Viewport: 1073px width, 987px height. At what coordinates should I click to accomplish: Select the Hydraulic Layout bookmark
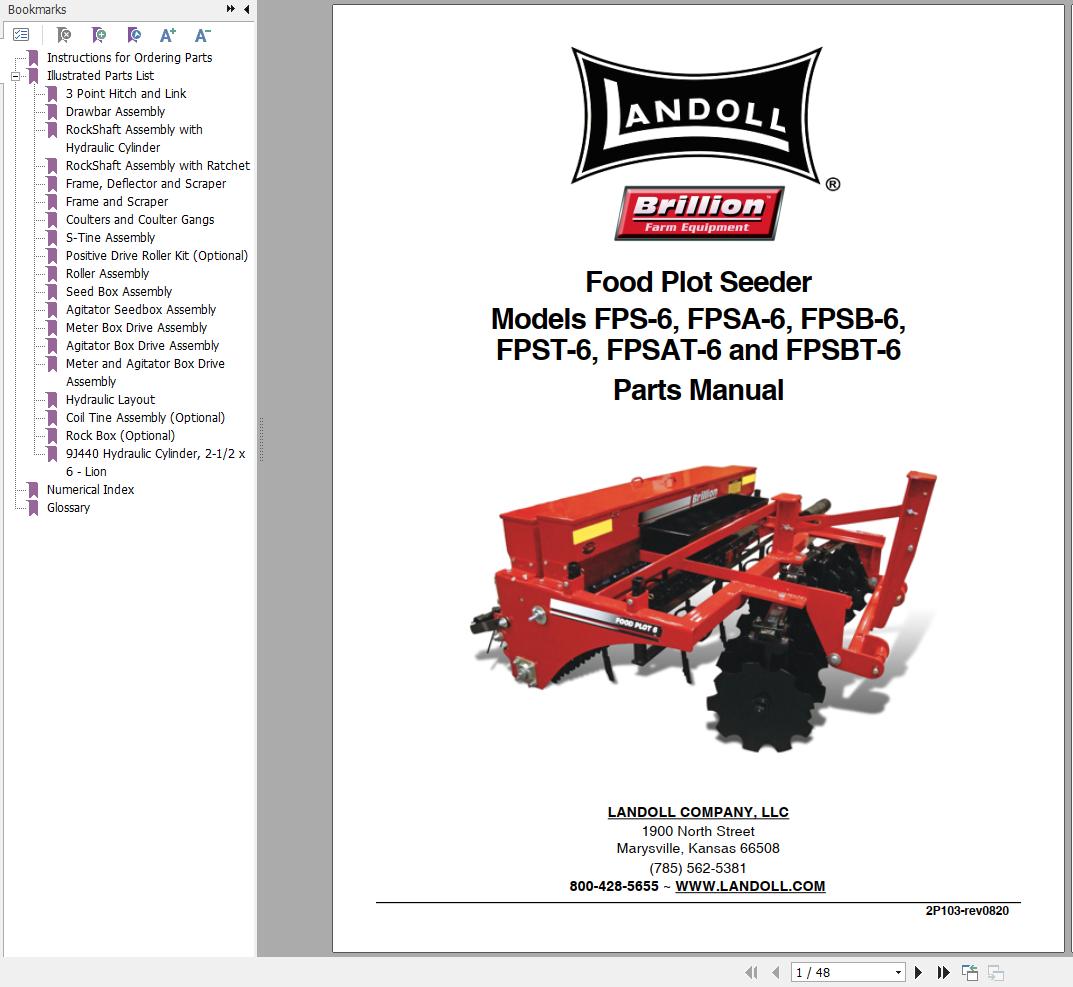pos(109,399)
